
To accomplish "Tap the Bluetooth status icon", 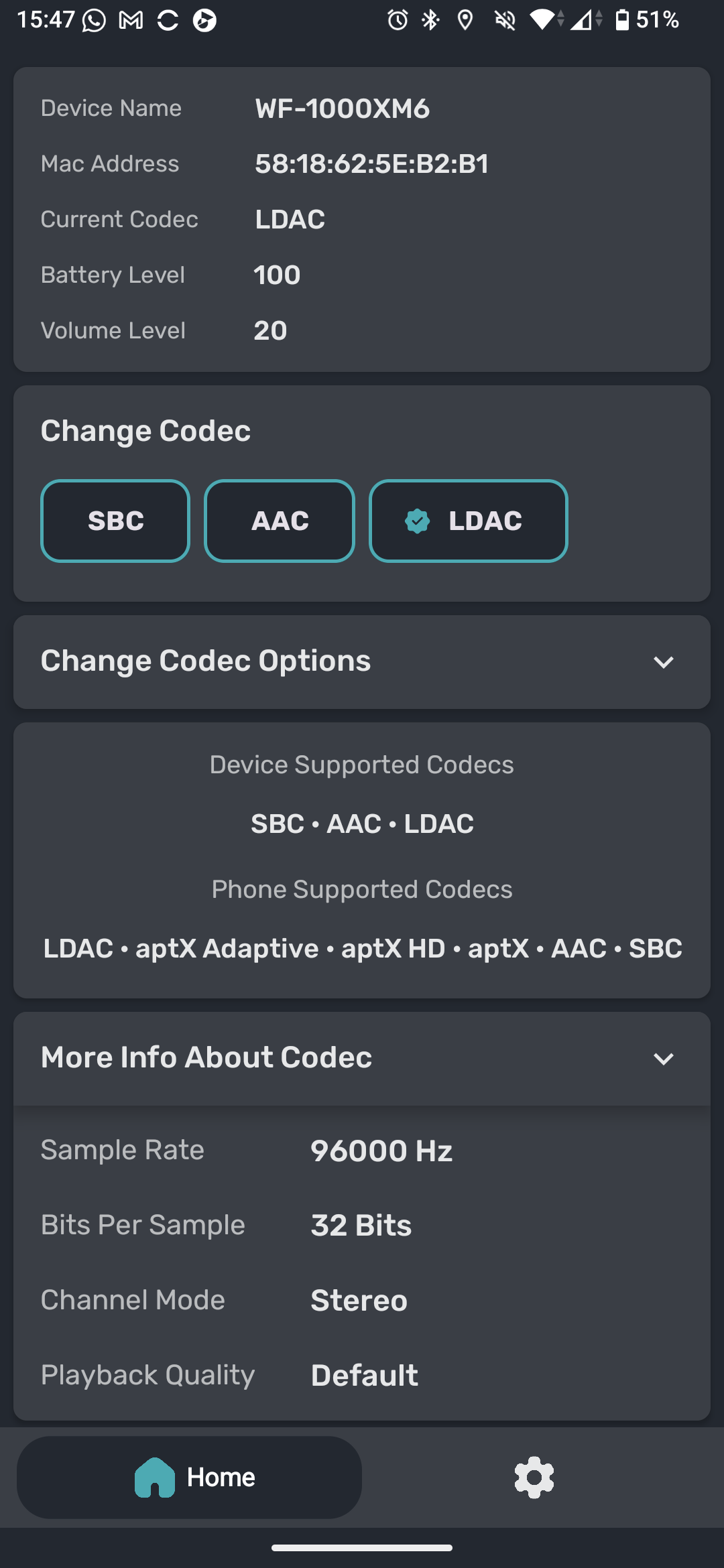I will [430, 20].
